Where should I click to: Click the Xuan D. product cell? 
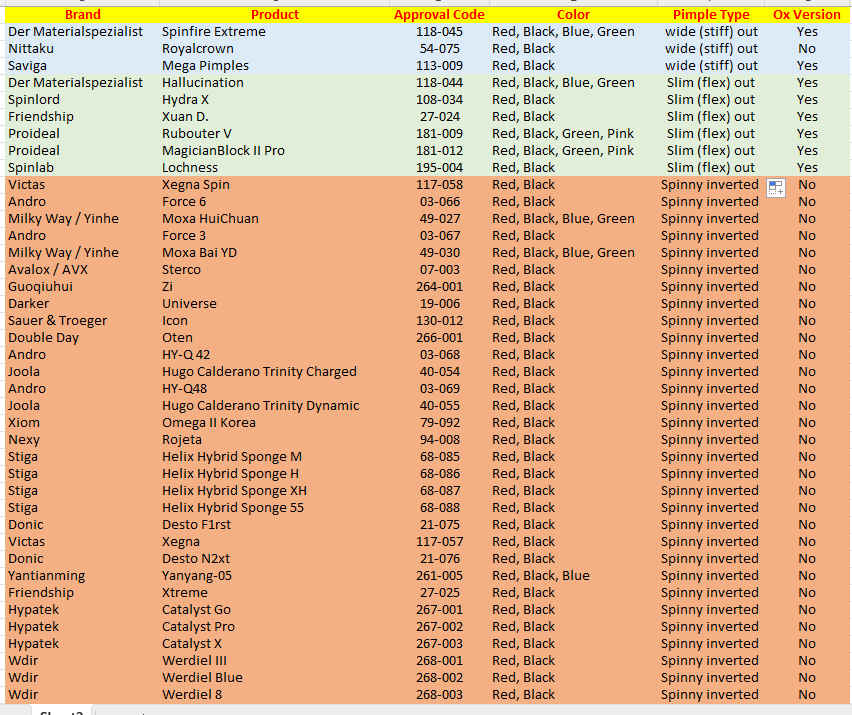pyautogui.click(x=275, y=116)
